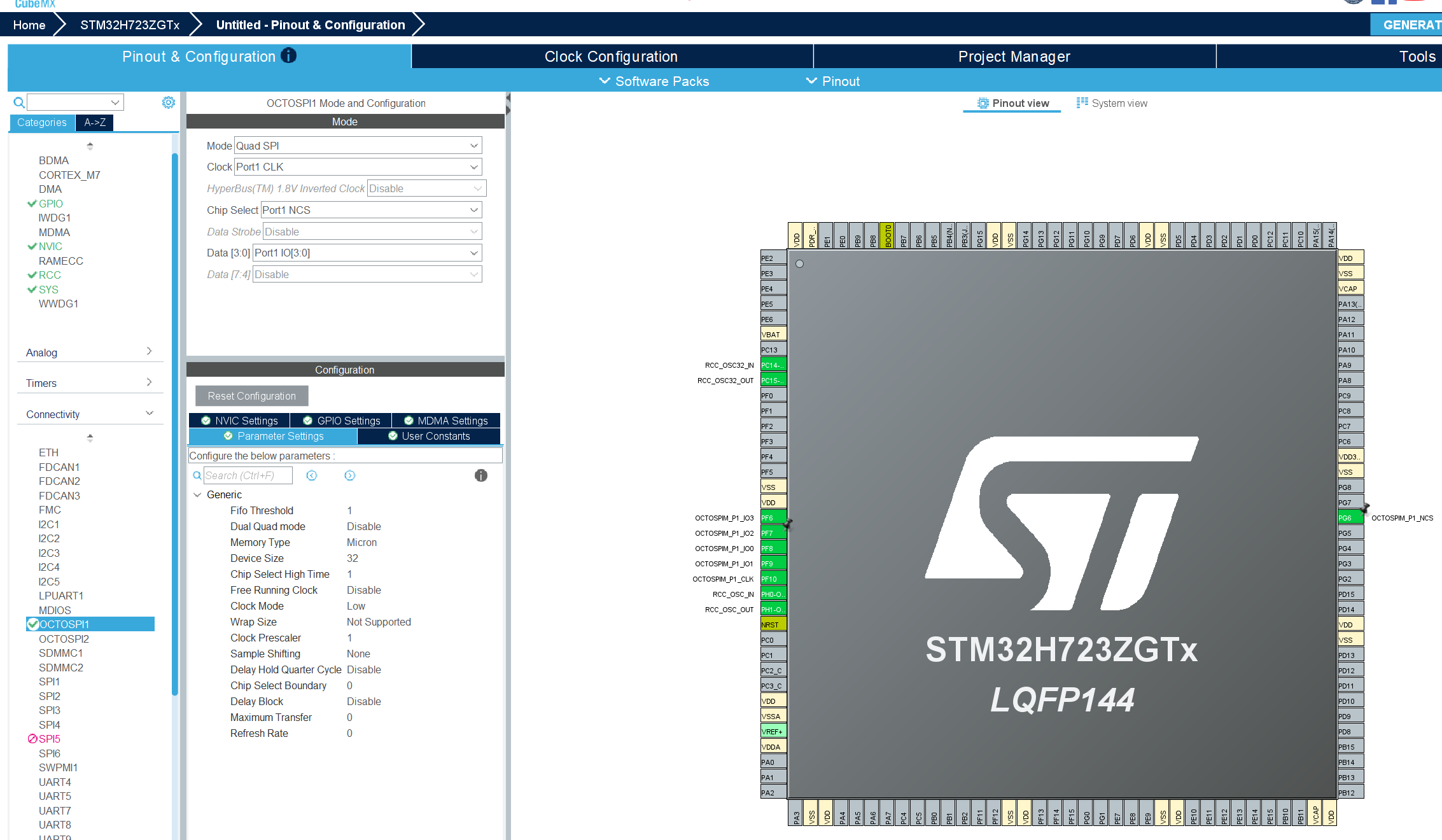Go to previous parameter search result
This screenshot has width=1442, height=840.
312,475
